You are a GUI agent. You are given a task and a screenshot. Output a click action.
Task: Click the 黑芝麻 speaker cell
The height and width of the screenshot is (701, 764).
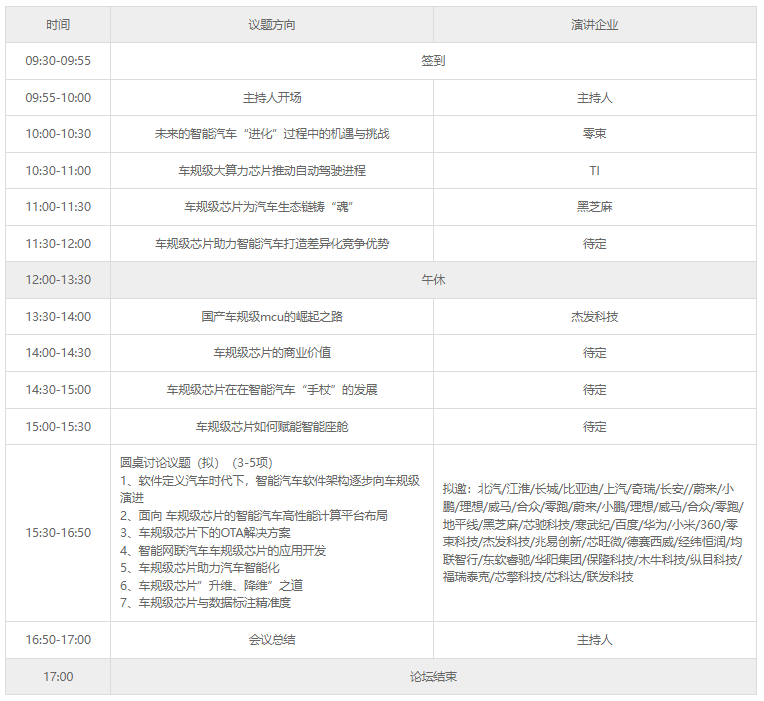595,207
